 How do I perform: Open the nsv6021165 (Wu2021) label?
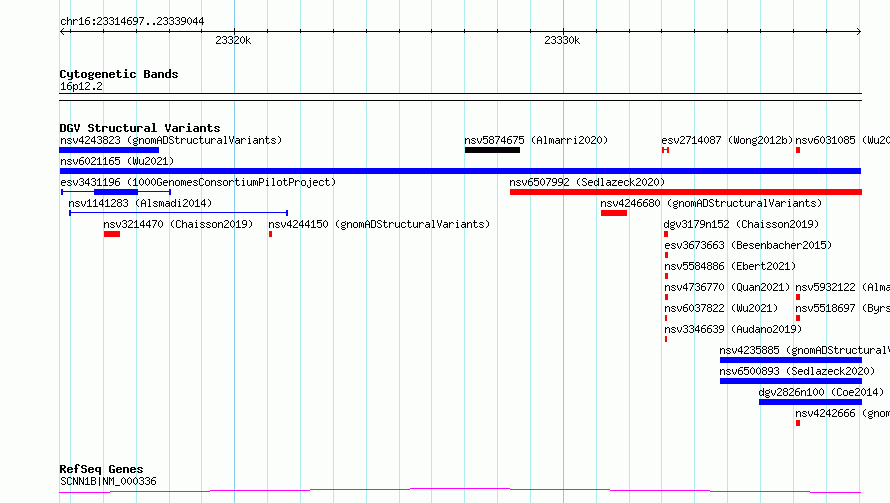[x=117, y=161]
